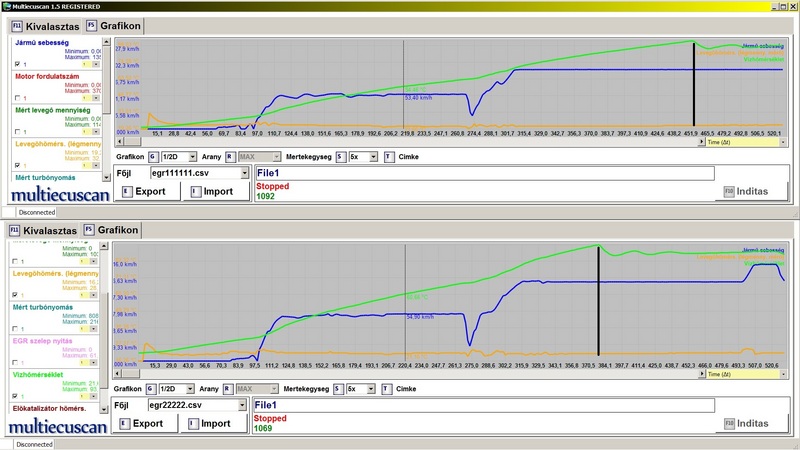Uncheck the Jármű sebesség parameter checkbox
Image resolution: width=800 pixels, height=450 pixels.
point(18,64)
